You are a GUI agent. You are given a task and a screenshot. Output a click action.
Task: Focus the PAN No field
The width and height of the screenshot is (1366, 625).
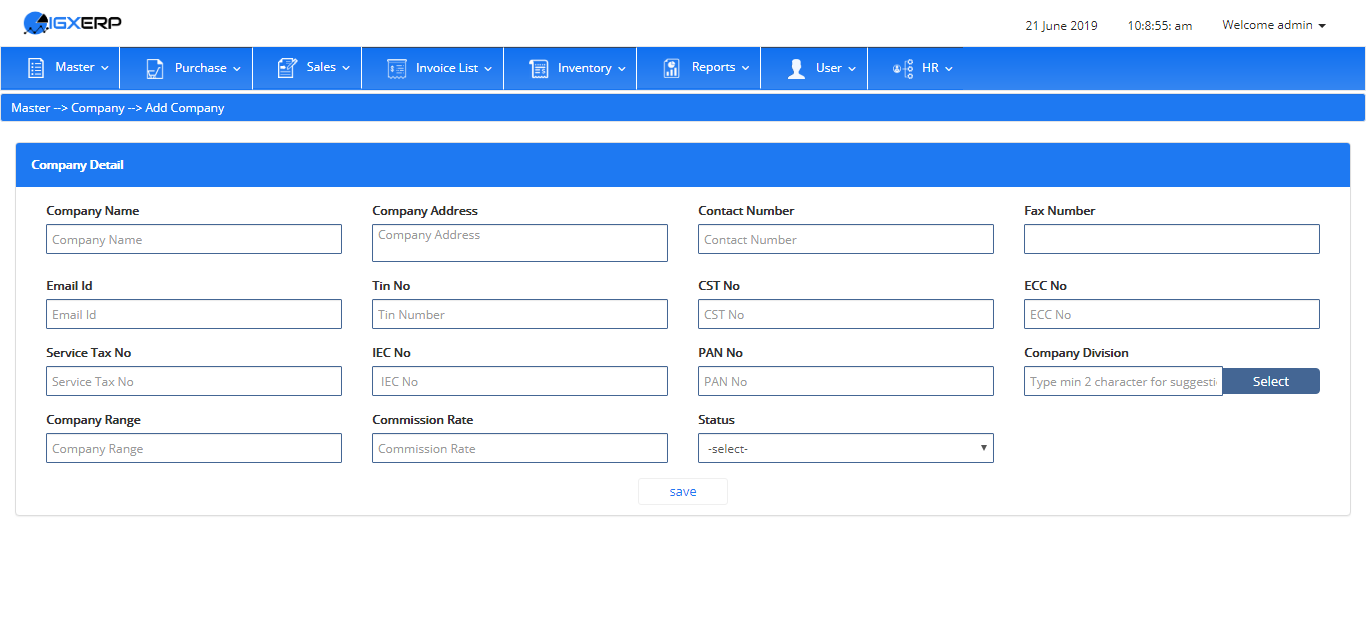[846, 381]
